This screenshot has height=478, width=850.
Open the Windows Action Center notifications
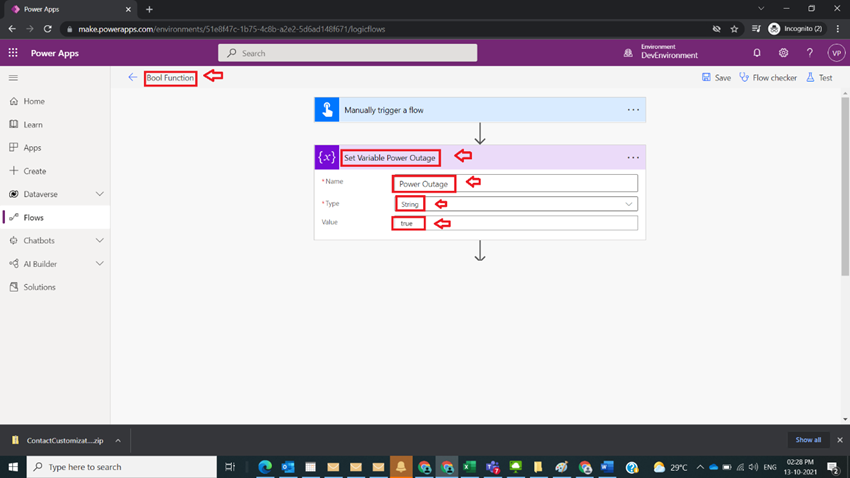(x=833, y=467)
